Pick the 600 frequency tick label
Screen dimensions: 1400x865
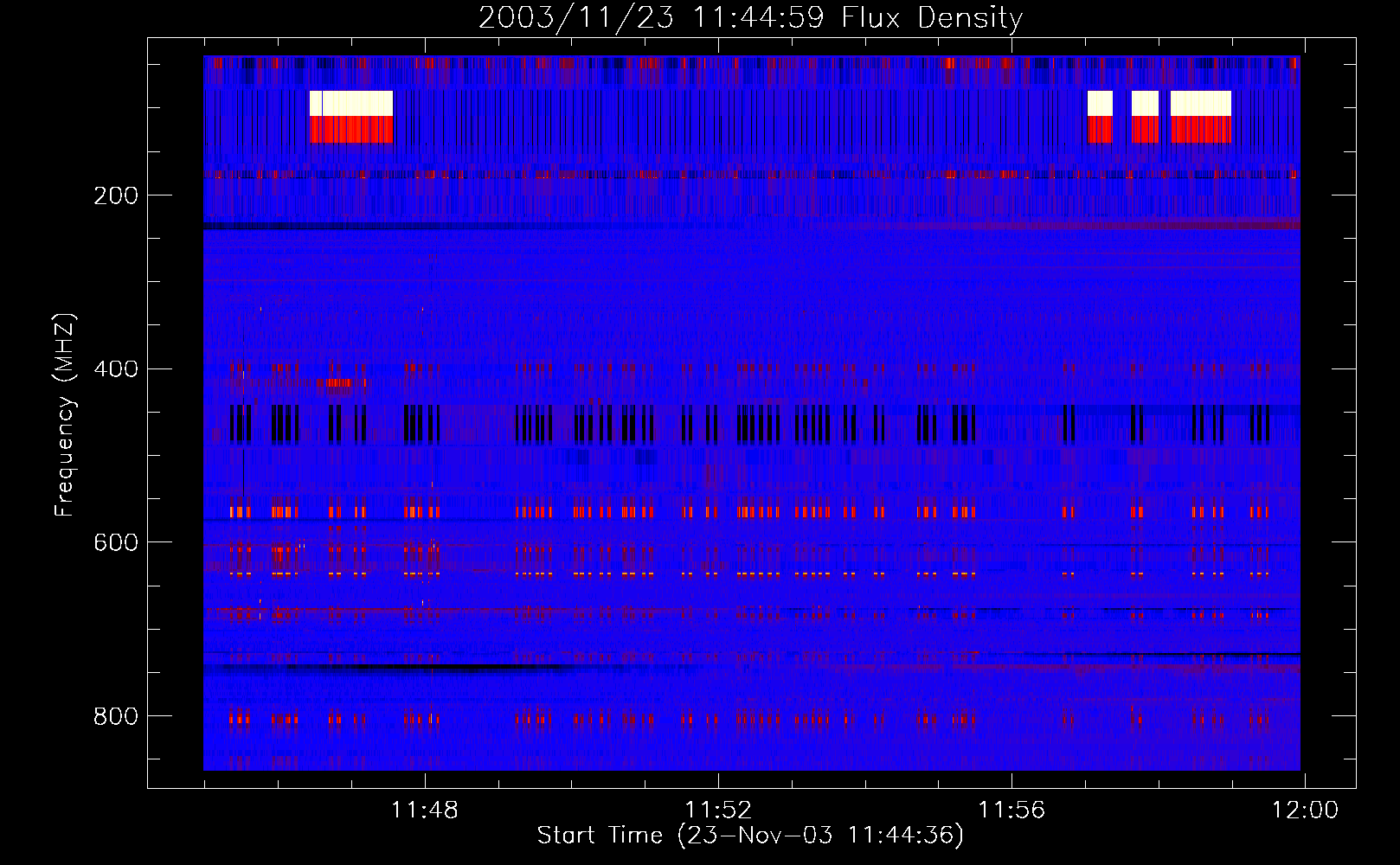click(x=116, y=542)
